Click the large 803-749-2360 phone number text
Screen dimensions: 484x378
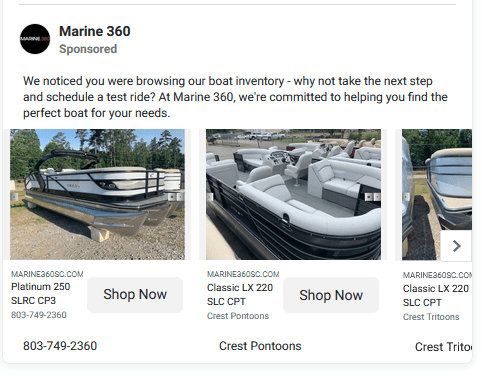pos(60,346)
